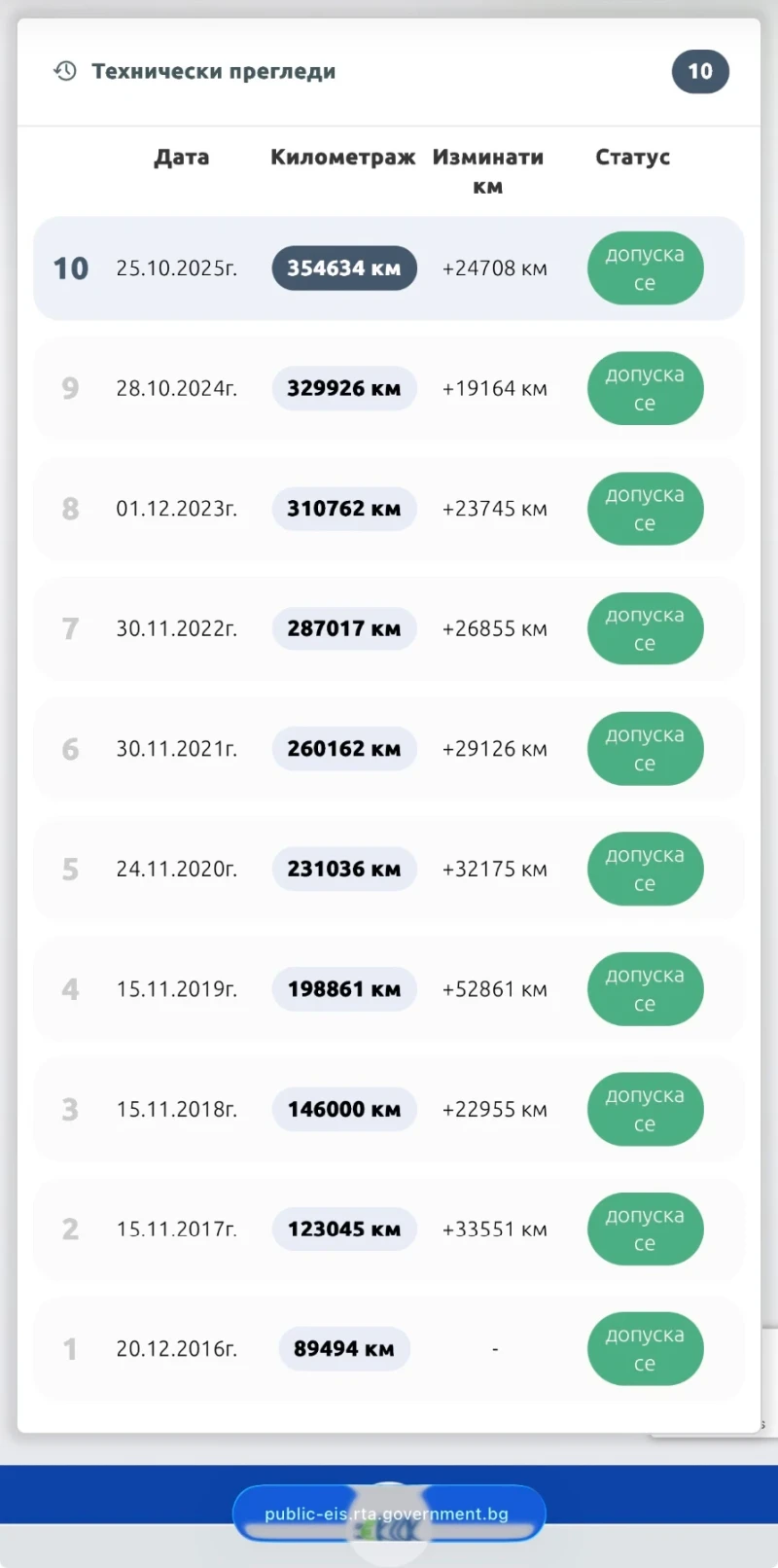This screenshot has height=1568, width=778.
Task: Click the 329926 км mileage badge
Action: (343, 388)
